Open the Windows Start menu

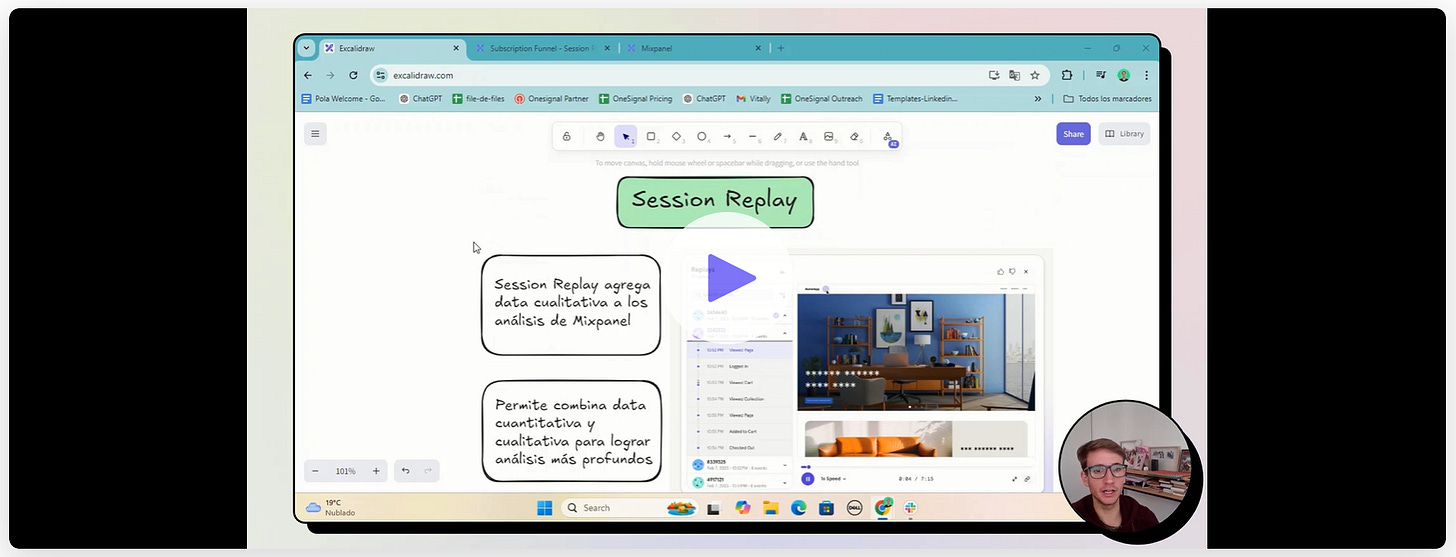click(544, 508)
